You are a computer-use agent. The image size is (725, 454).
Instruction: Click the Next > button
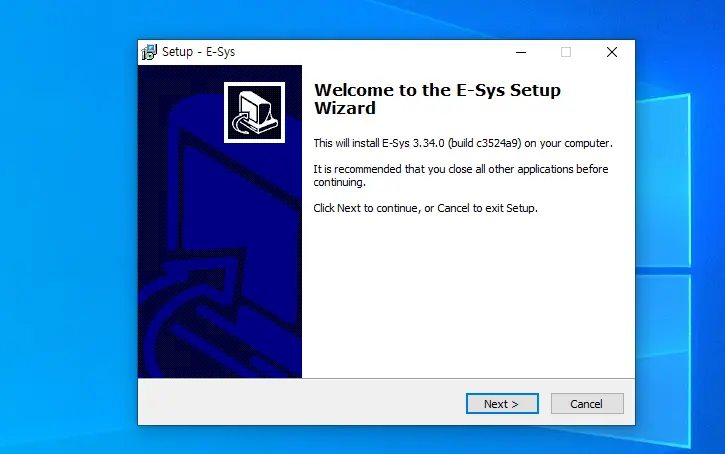click(x=502, y=404)
